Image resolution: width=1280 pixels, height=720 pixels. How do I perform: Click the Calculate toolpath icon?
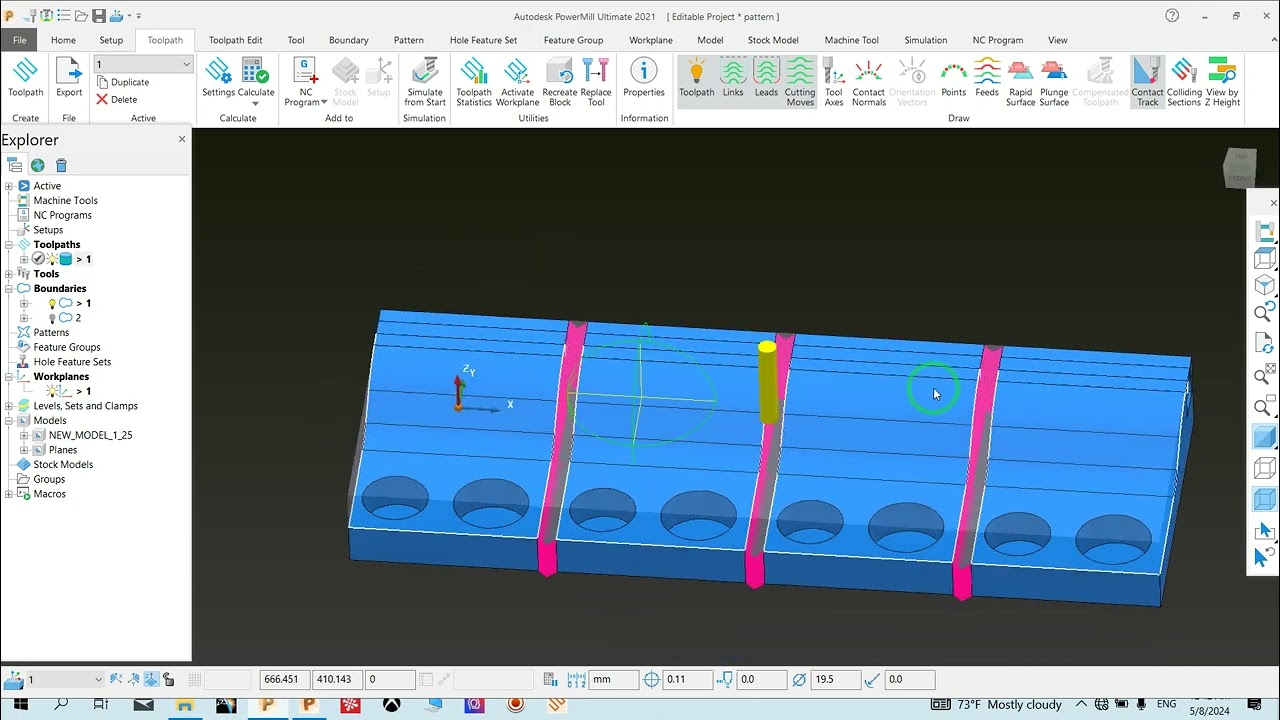(255, 72)
